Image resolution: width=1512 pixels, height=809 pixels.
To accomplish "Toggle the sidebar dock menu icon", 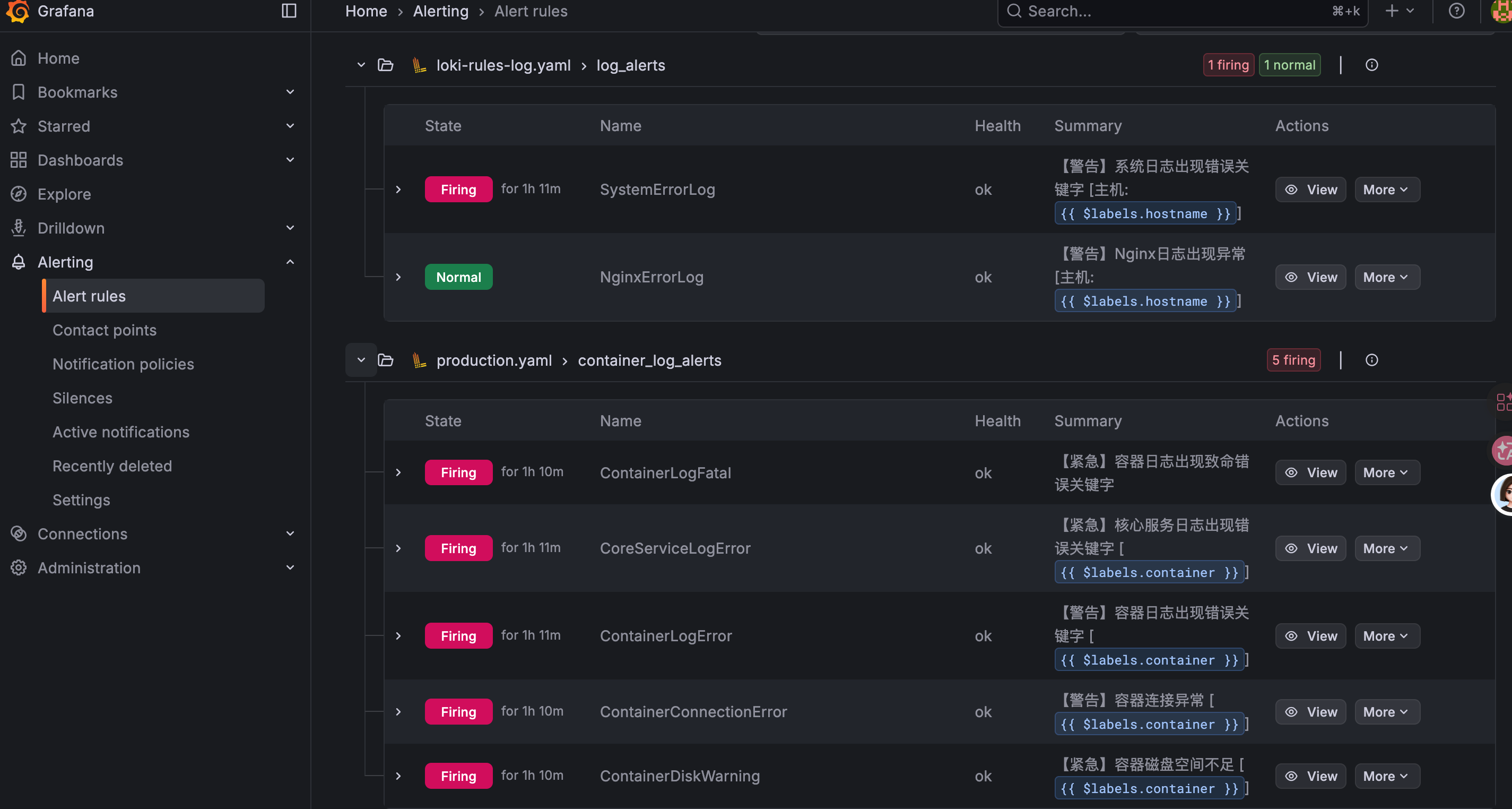I will tap(289, 11).
